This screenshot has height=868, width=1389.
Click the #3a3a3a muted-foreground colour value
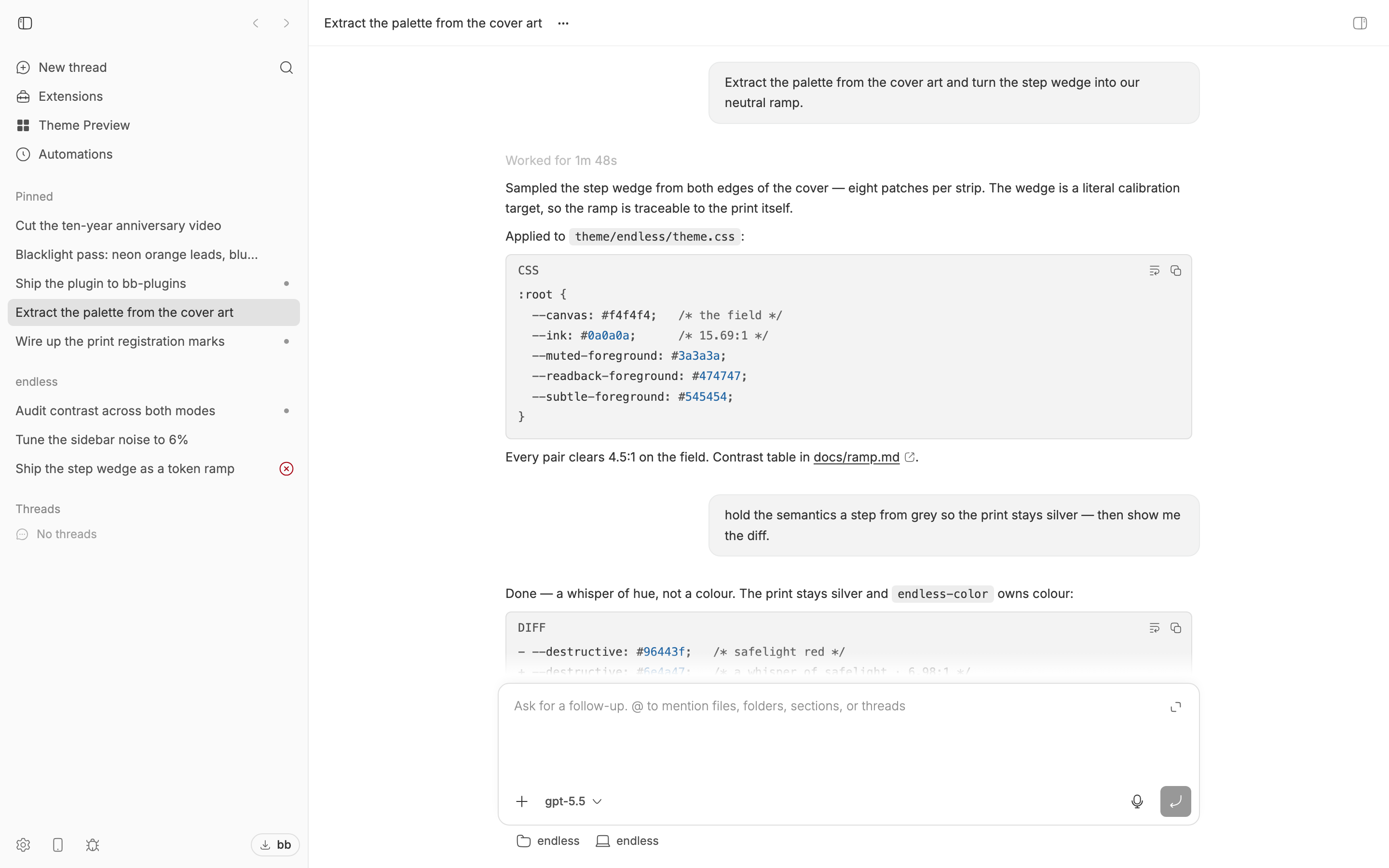click(695, 356)
